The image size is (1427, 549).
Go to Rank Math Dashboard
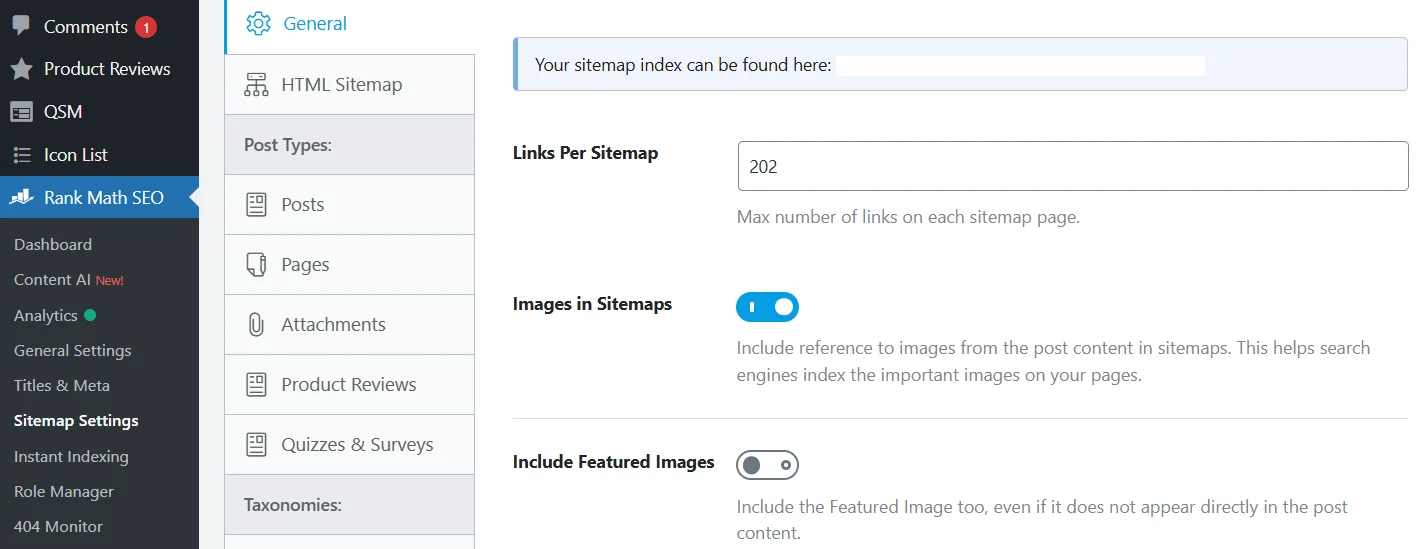click(53, 245)
